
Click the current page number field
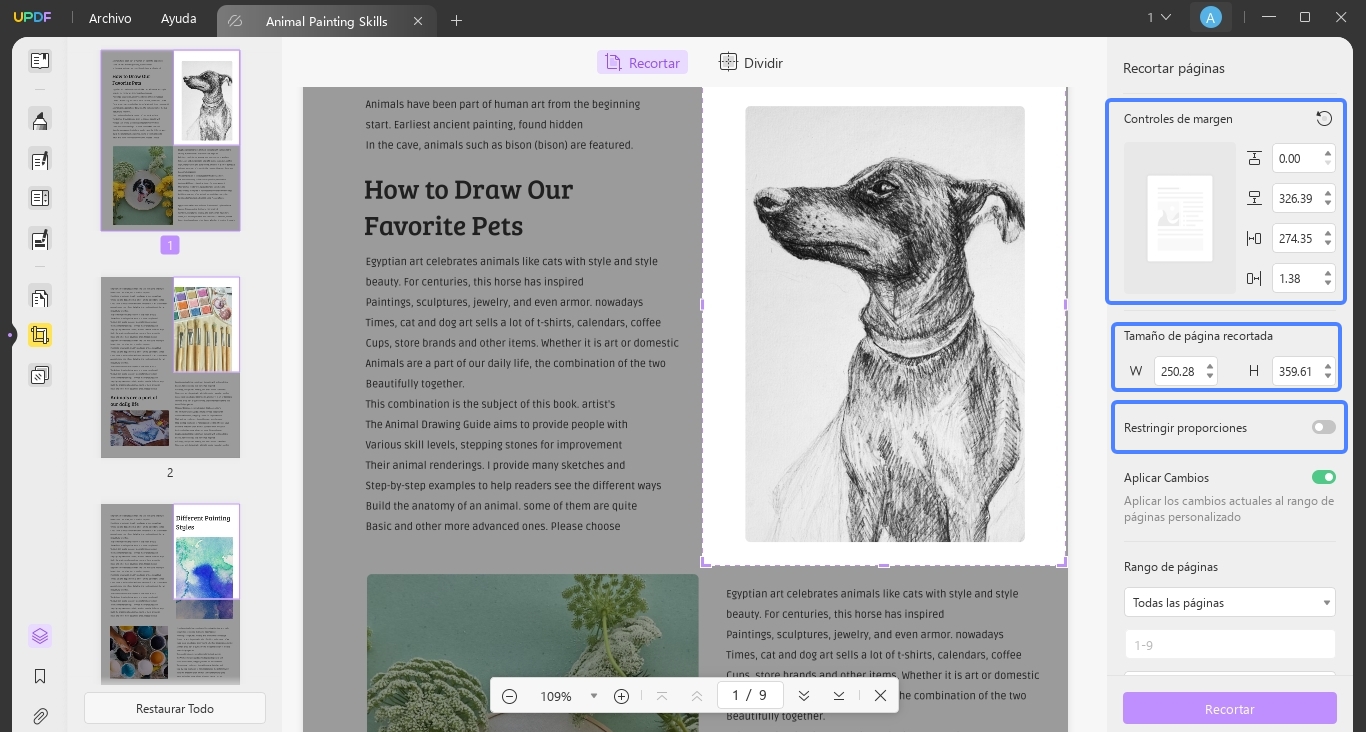(x=749, y=696)
